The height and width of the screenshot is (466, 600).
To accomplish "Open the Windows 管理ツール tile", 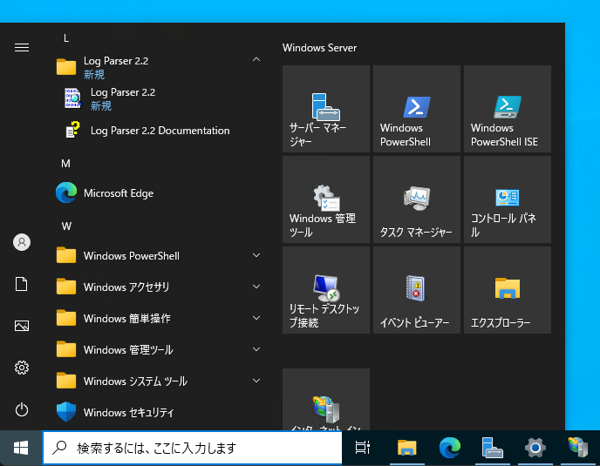I will coord(326,199).
